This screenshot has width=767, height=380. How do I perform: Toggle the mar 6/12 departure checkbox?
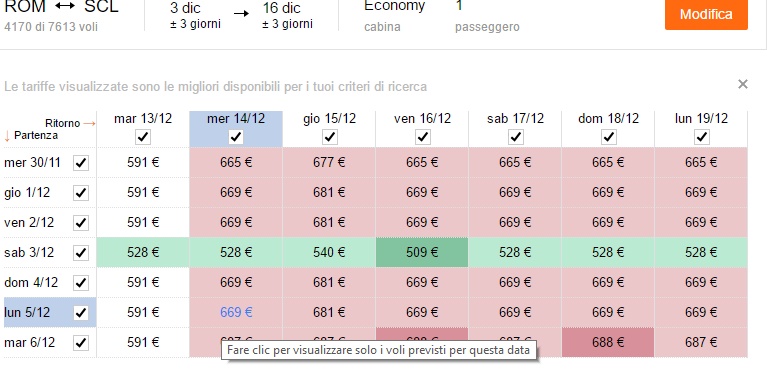click(x=81, y=343)
